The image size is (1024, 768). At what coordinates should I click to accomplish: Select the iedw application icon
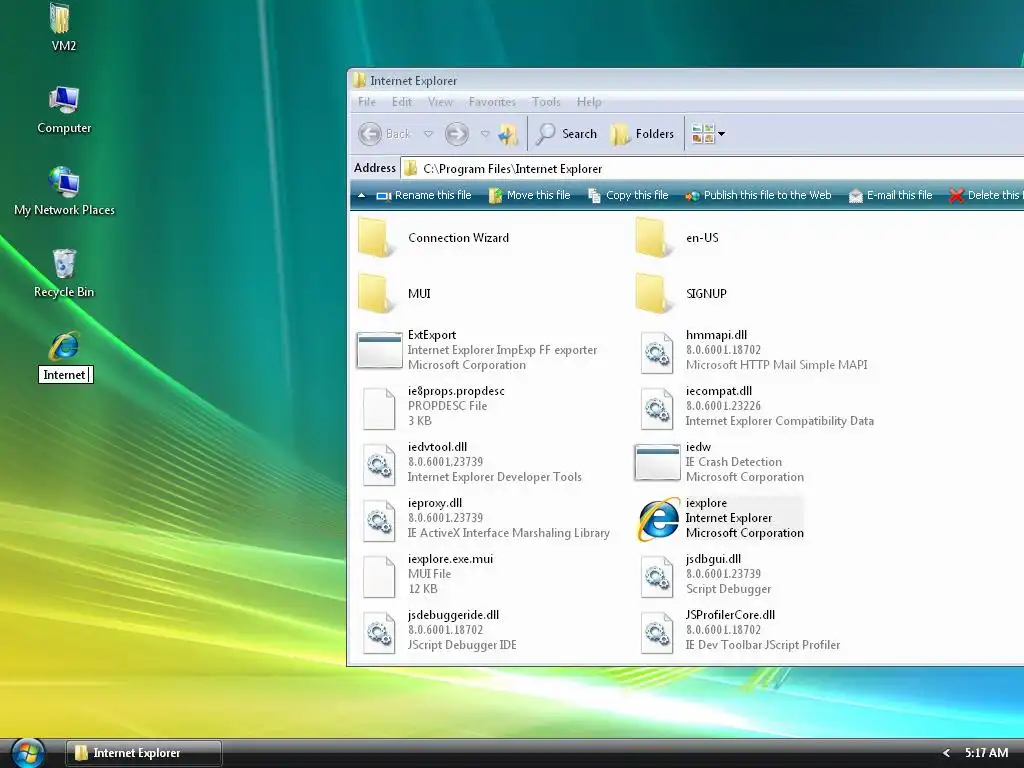point(657,462)
